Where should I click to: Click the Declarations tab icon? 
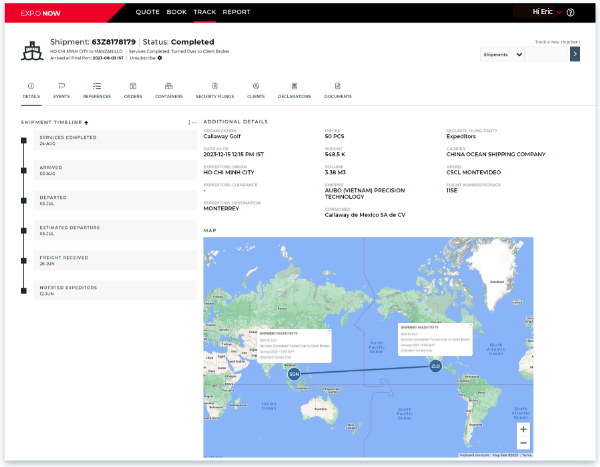[x=294, y=86]
